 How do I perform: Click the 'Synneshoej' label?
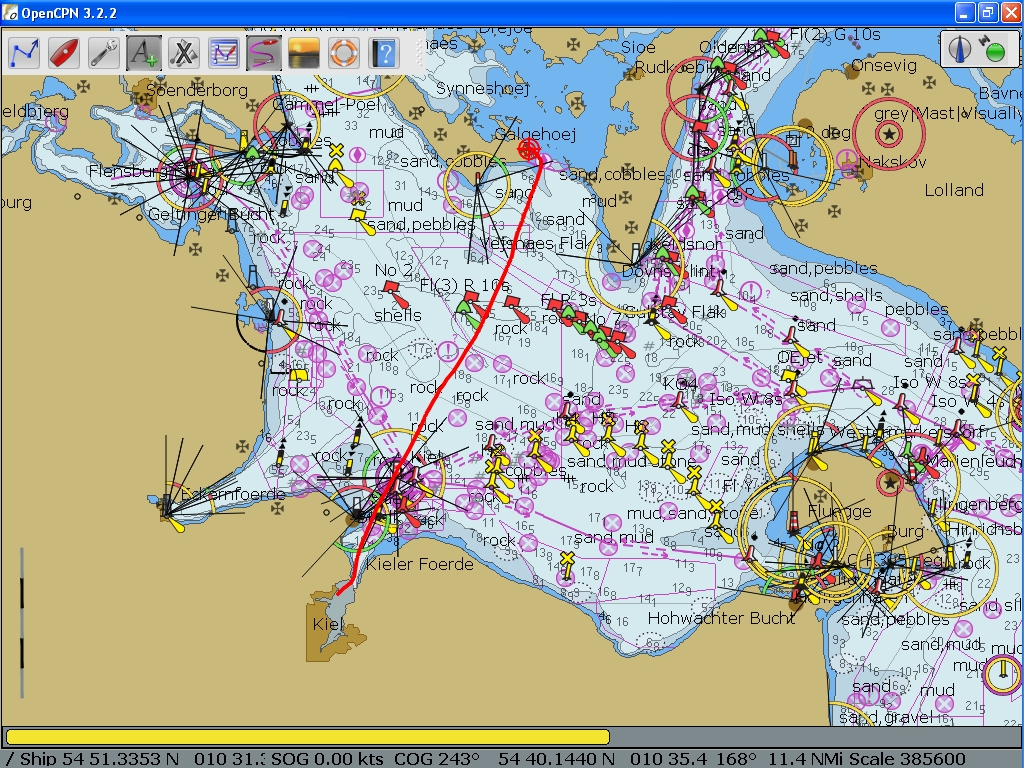point(483,88)
